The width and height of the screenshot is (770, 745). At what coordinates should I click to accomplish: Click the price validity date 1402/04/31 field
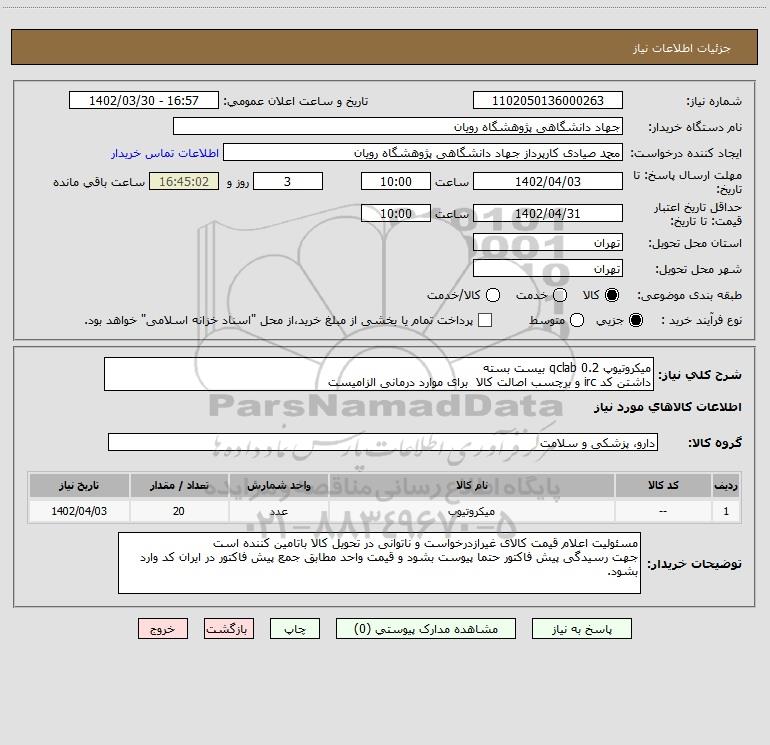tap(548, 213)
